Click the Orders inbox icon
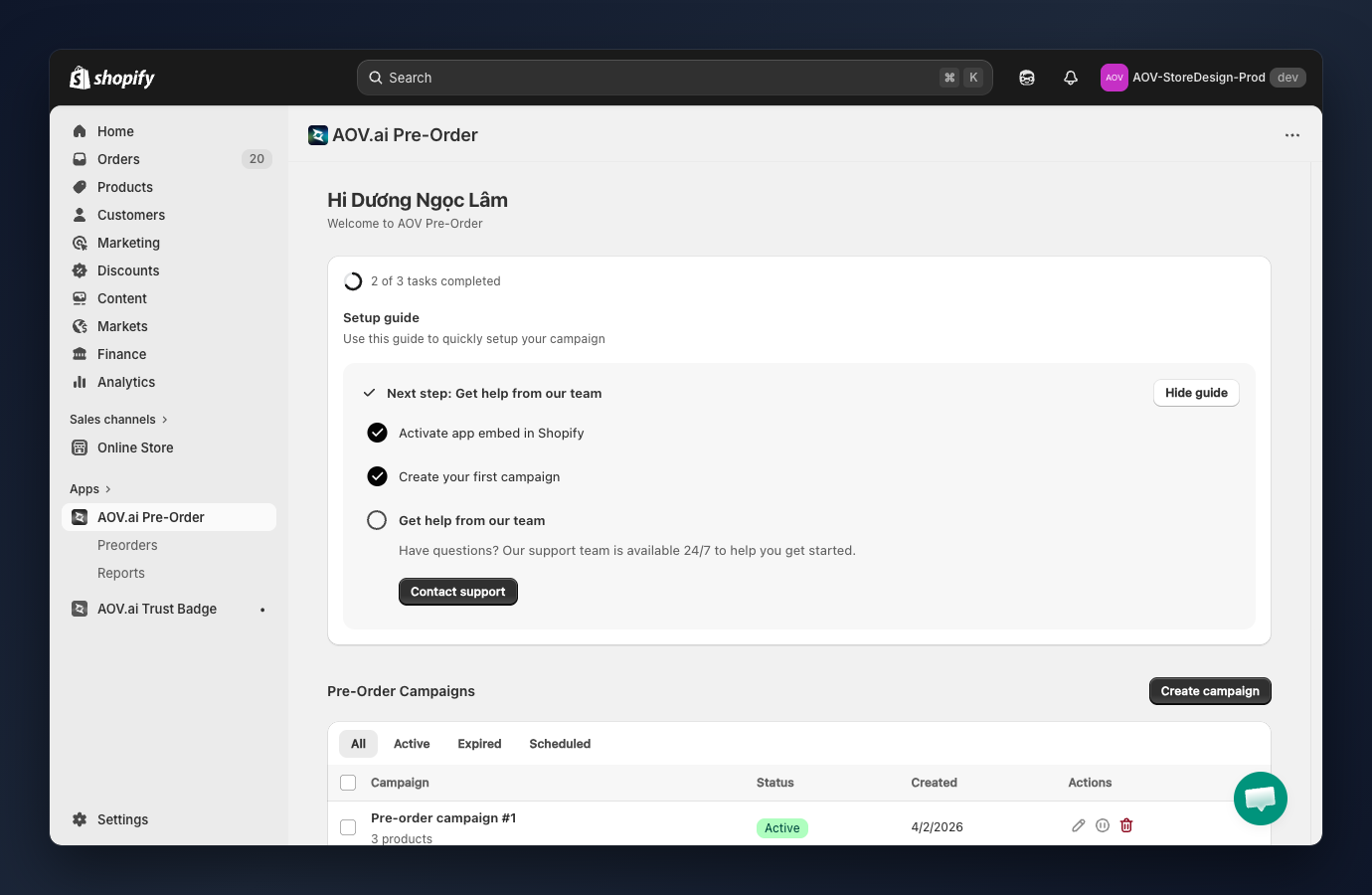The height and width of the screenshot is (895, 1372). (x=80, y=159)
